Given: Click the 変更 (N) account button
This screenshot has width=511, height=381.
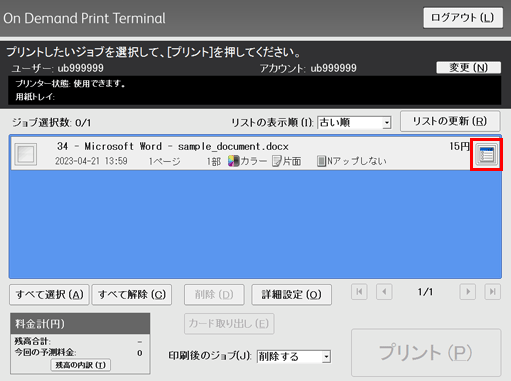Looking at the screenshot, I should [x=468, y=68].
